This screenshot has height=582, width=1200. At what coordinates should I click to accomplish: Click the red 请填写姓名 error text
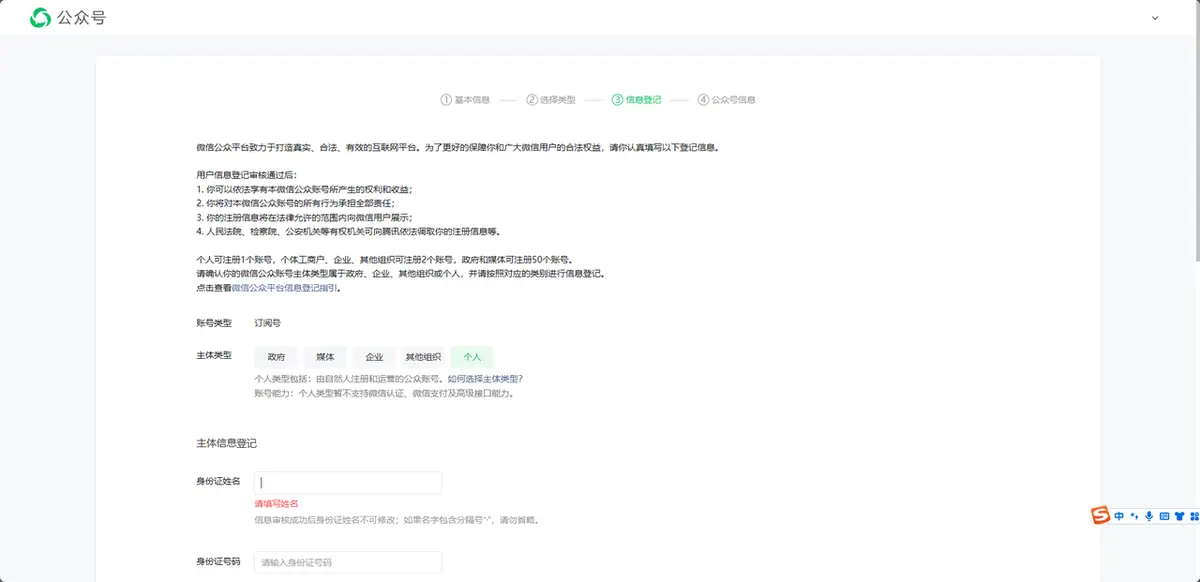pyautogui.click(x=277, y=504)
